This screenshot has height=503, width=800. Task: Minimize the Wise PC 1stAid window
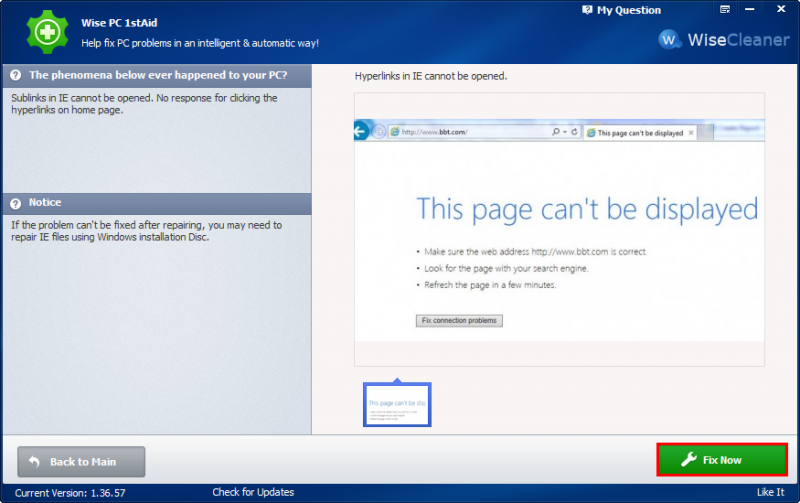(x=749, y=9)
